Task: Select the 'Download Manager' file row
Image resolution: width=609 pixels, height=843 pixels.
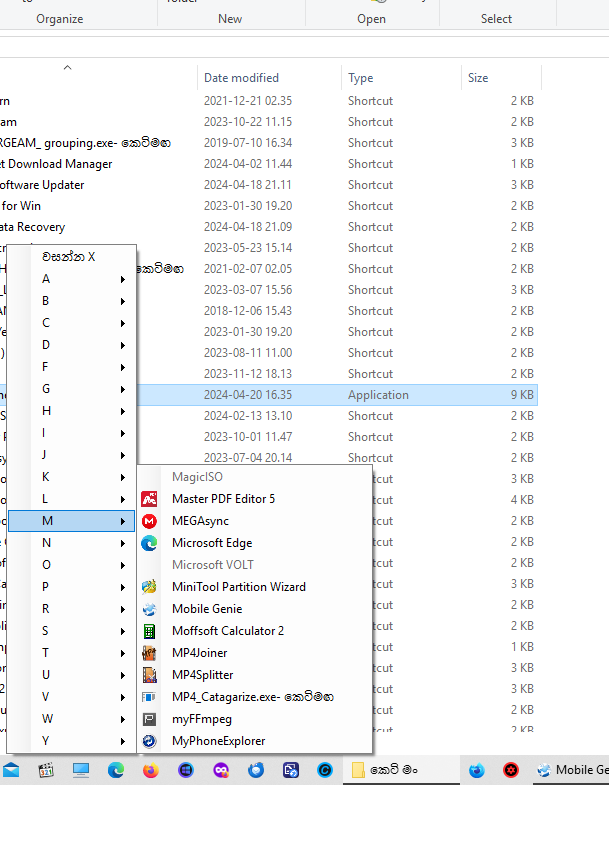Action: pos(269,164)
